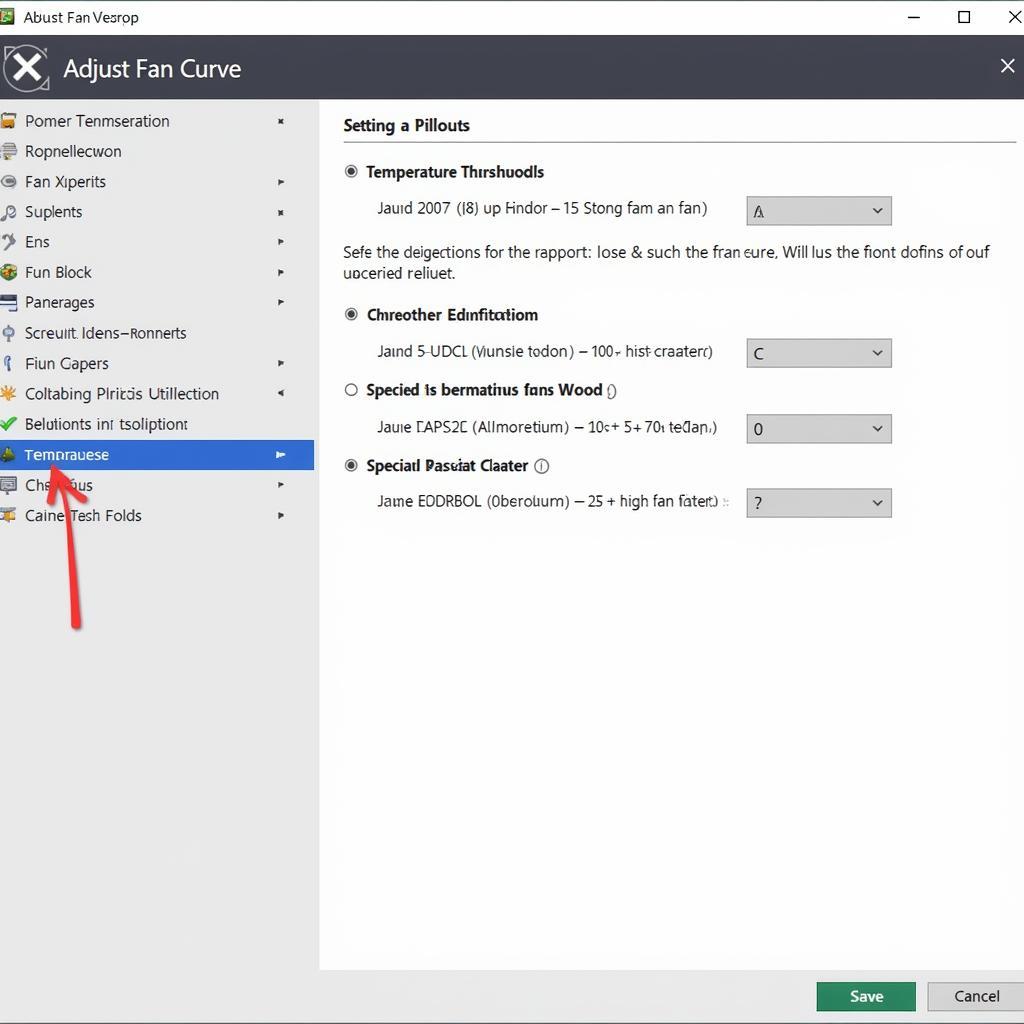This screenshot has width=1024, height=1024.
Task: Expand the Fun Block submenu arrow
Action: pos(281,272)
